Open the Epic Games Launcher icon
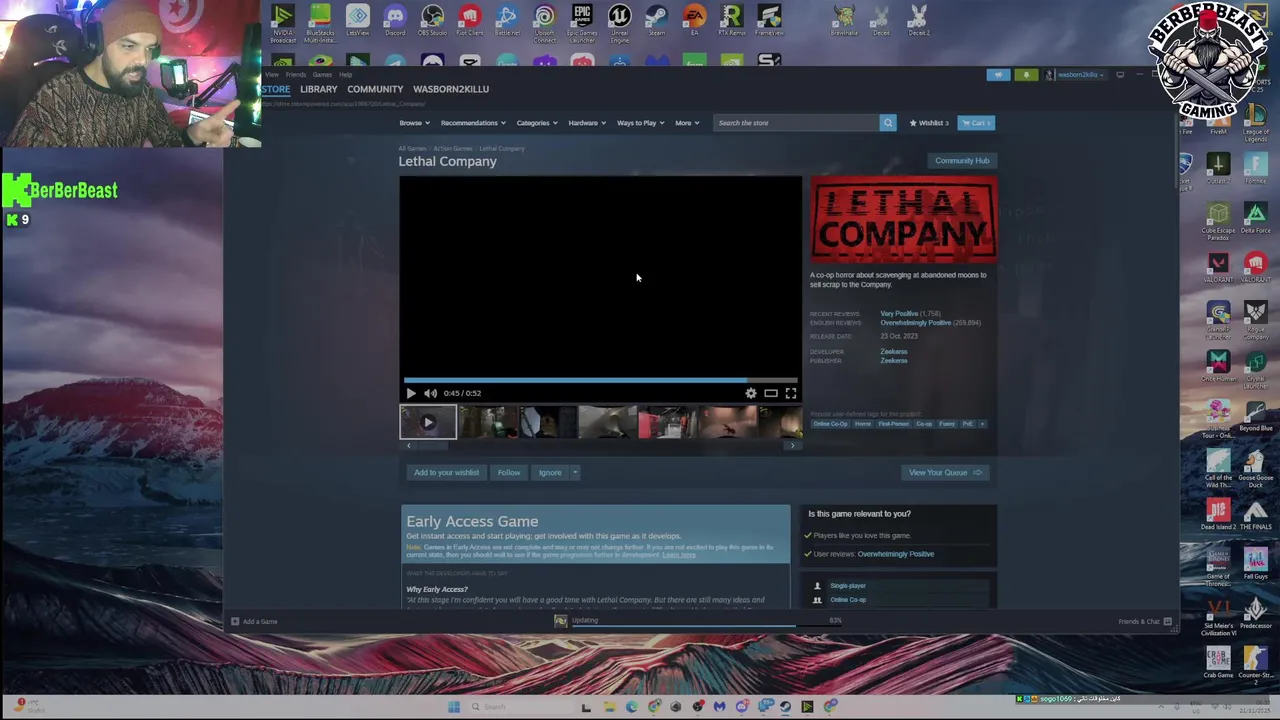Screen dimensions: 1280x720 point(582,22)
